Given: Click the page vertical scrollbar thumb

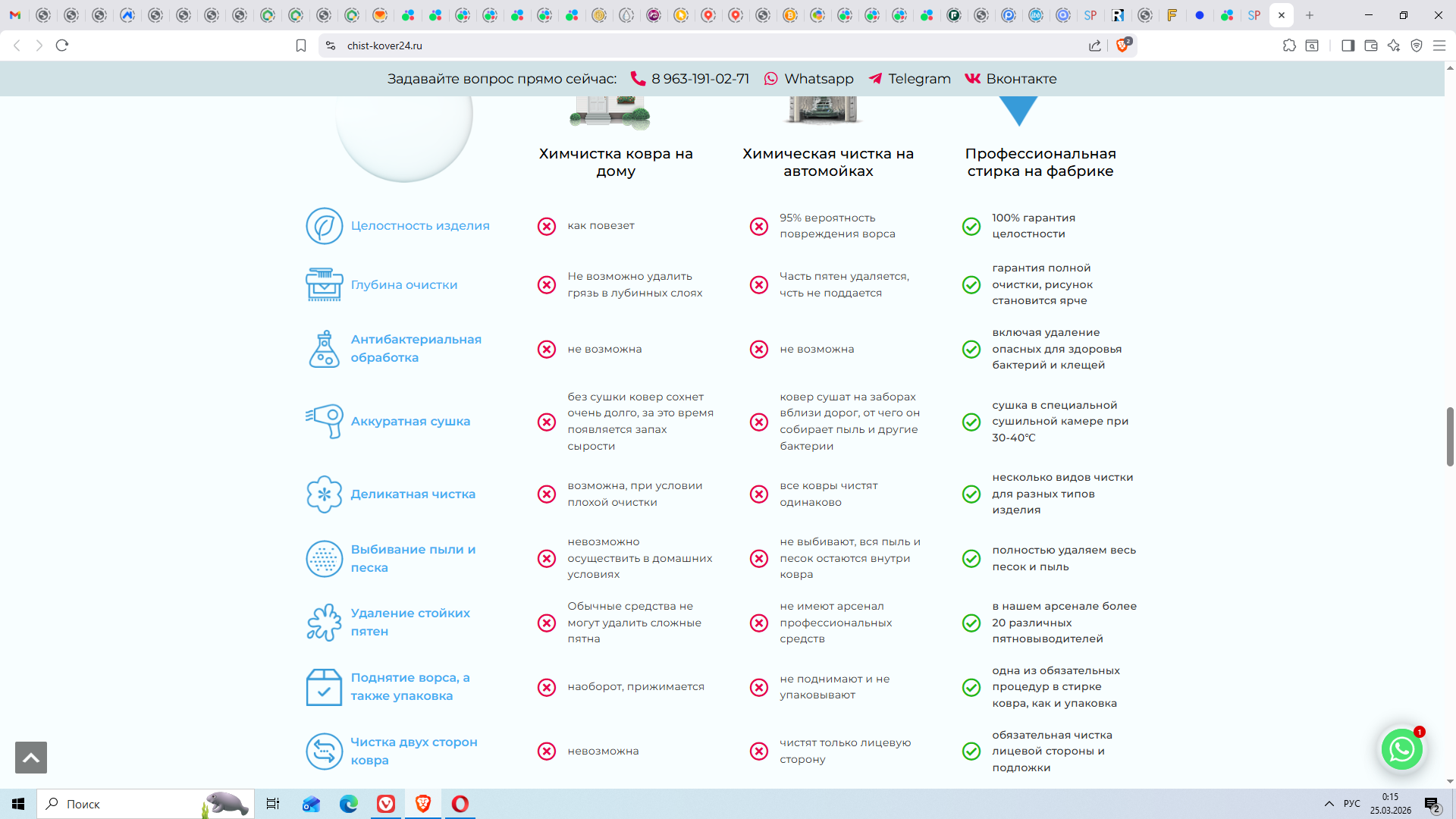Looking at the screenshot, I should click(x=1450, y=436).
